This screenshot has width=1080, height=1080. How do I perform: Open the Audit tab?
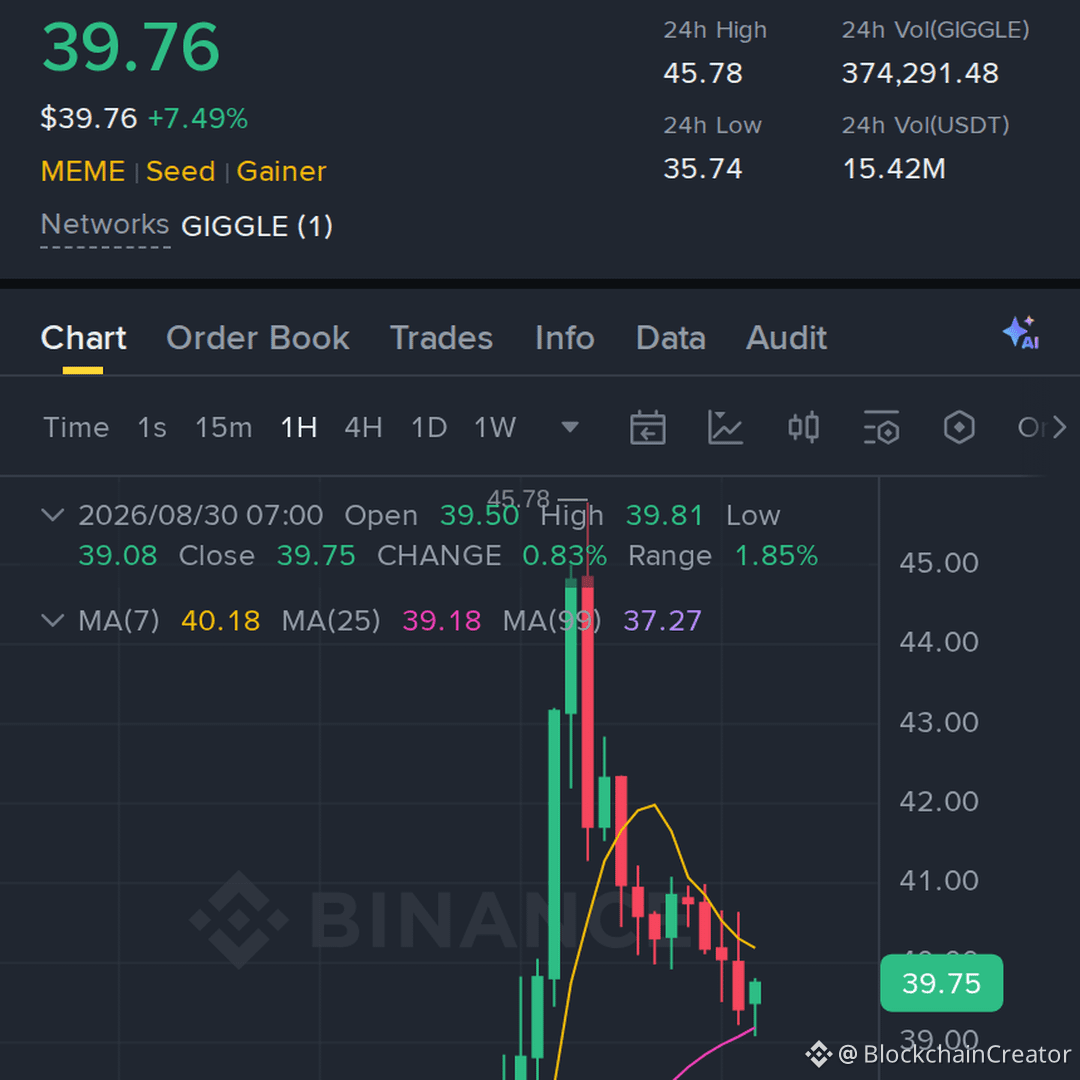tap(787, 338)
